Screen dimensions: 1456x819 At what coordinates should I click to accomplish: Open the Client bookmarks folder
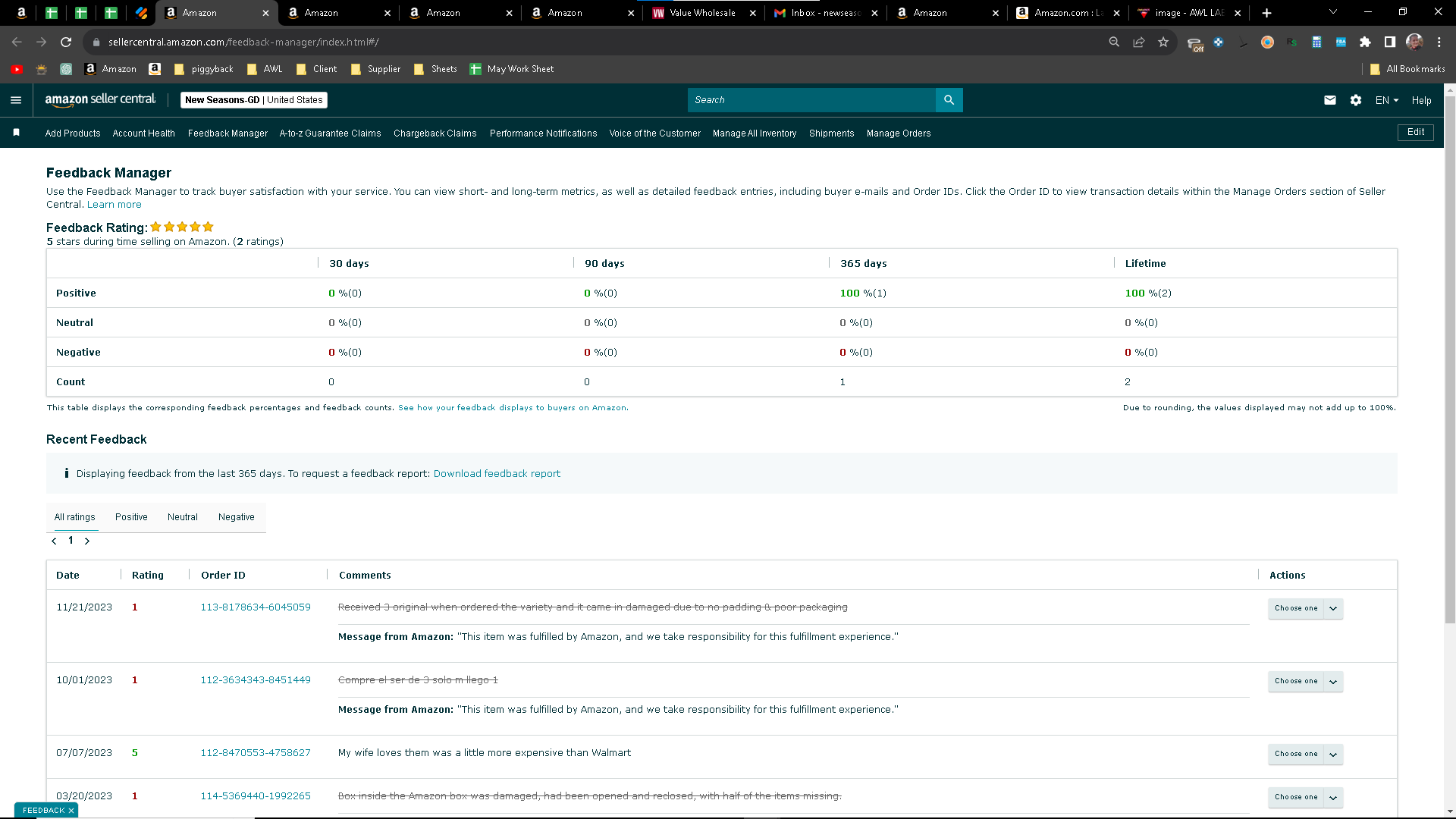point(316,69)
